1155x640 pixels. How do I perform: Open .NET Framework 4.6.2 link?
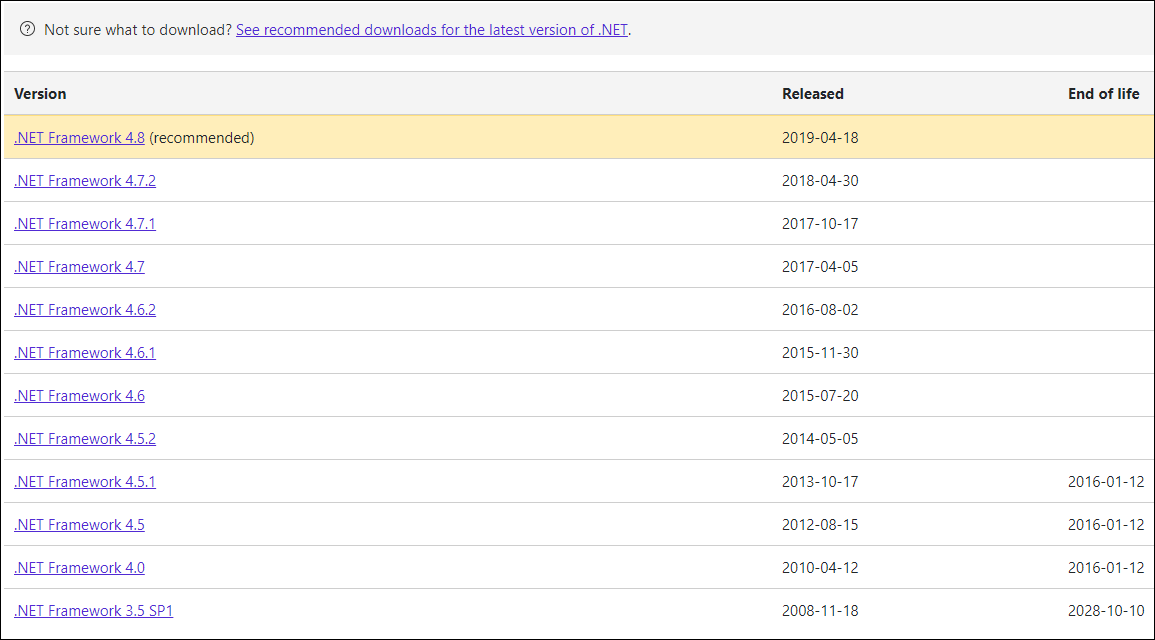(85, 310)
